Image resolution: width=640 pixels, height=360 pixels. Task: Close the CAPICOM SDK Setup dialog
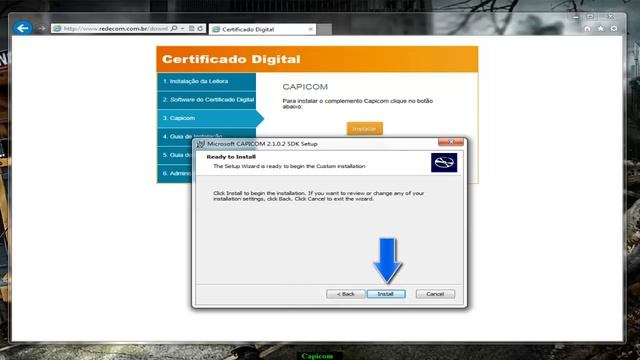coord(451,142)
